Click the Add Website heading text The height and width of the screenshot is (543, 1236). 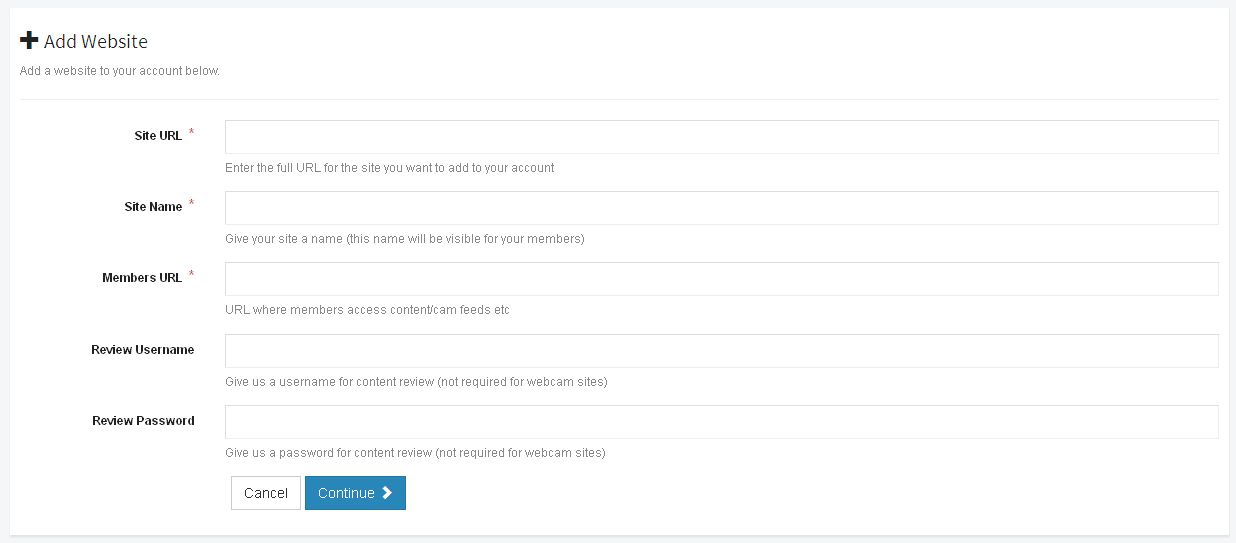coord(96,42)
